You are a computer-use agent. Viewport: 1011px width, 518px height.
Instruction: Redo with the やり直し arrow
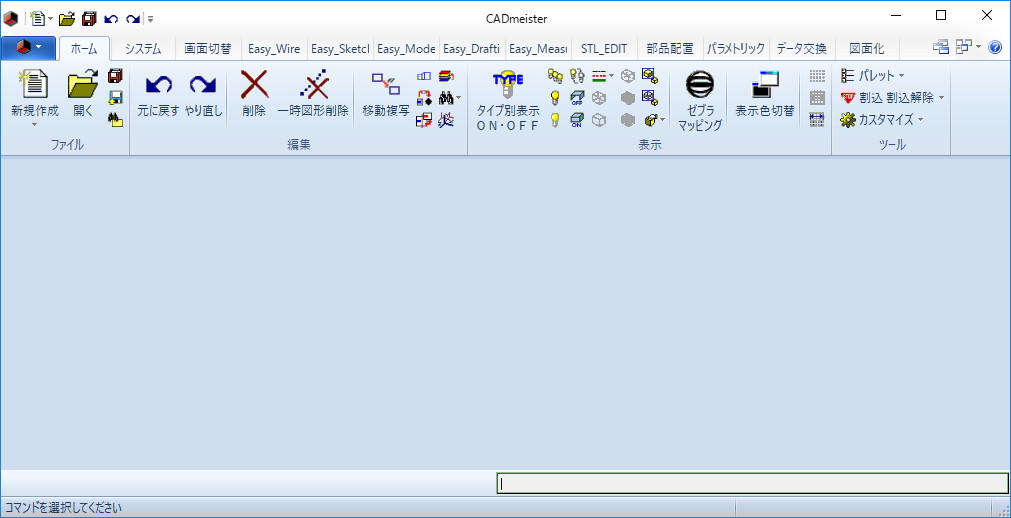point(203,84)
